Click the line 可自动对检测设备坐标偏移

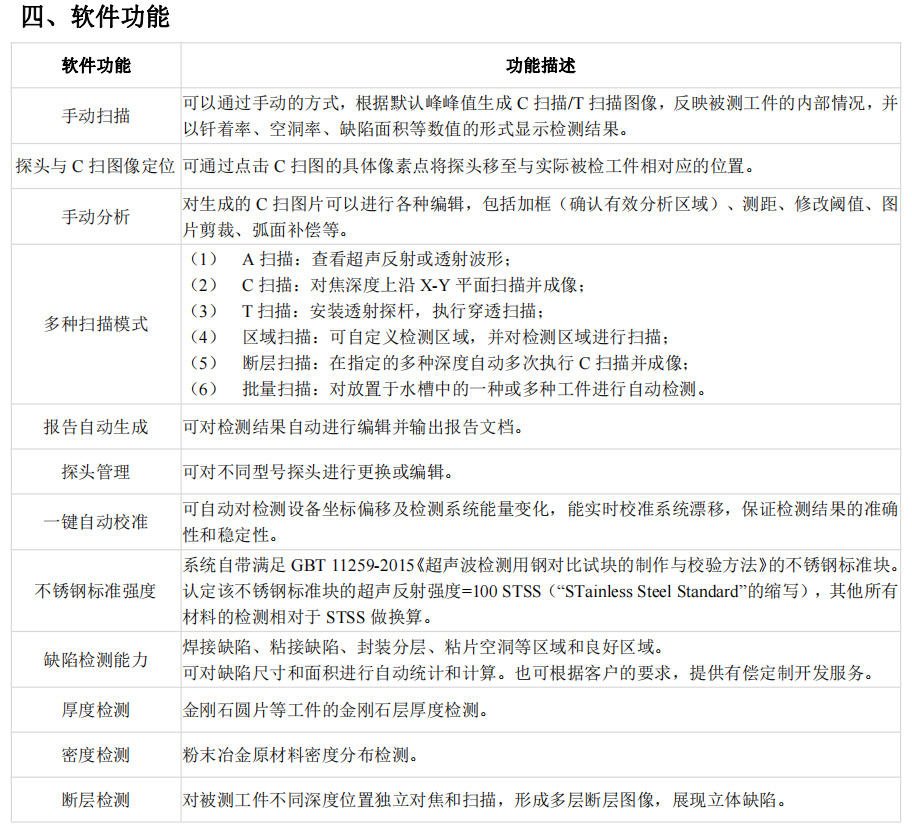coord(540,509)
